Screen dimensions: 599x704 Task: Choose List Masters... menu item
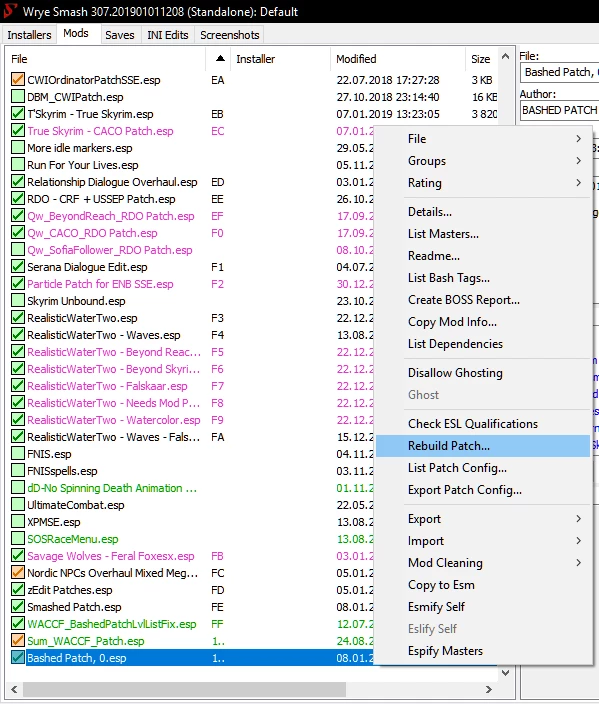click(483, 233)
